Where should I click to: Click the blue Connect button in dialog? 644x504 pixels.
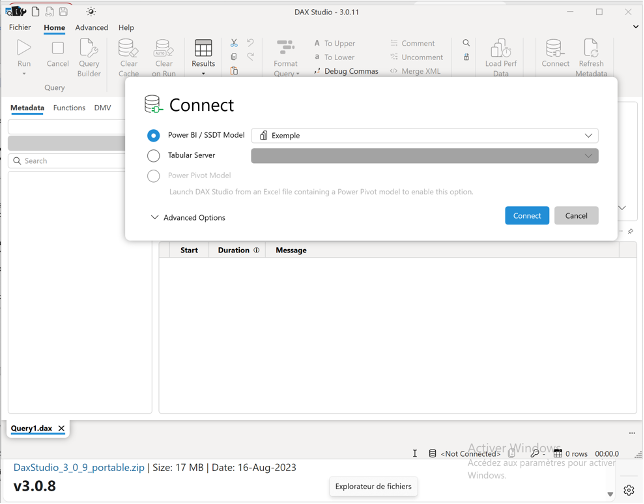pyautogui.click(x=527, y=216)
